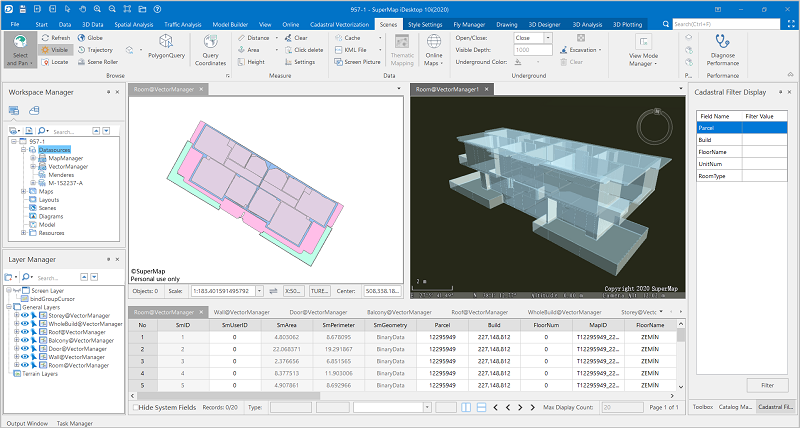The width and height of the screenshot is (800, 428).
Task: Click Clear in the Measure group
Action: pos(296,38)
